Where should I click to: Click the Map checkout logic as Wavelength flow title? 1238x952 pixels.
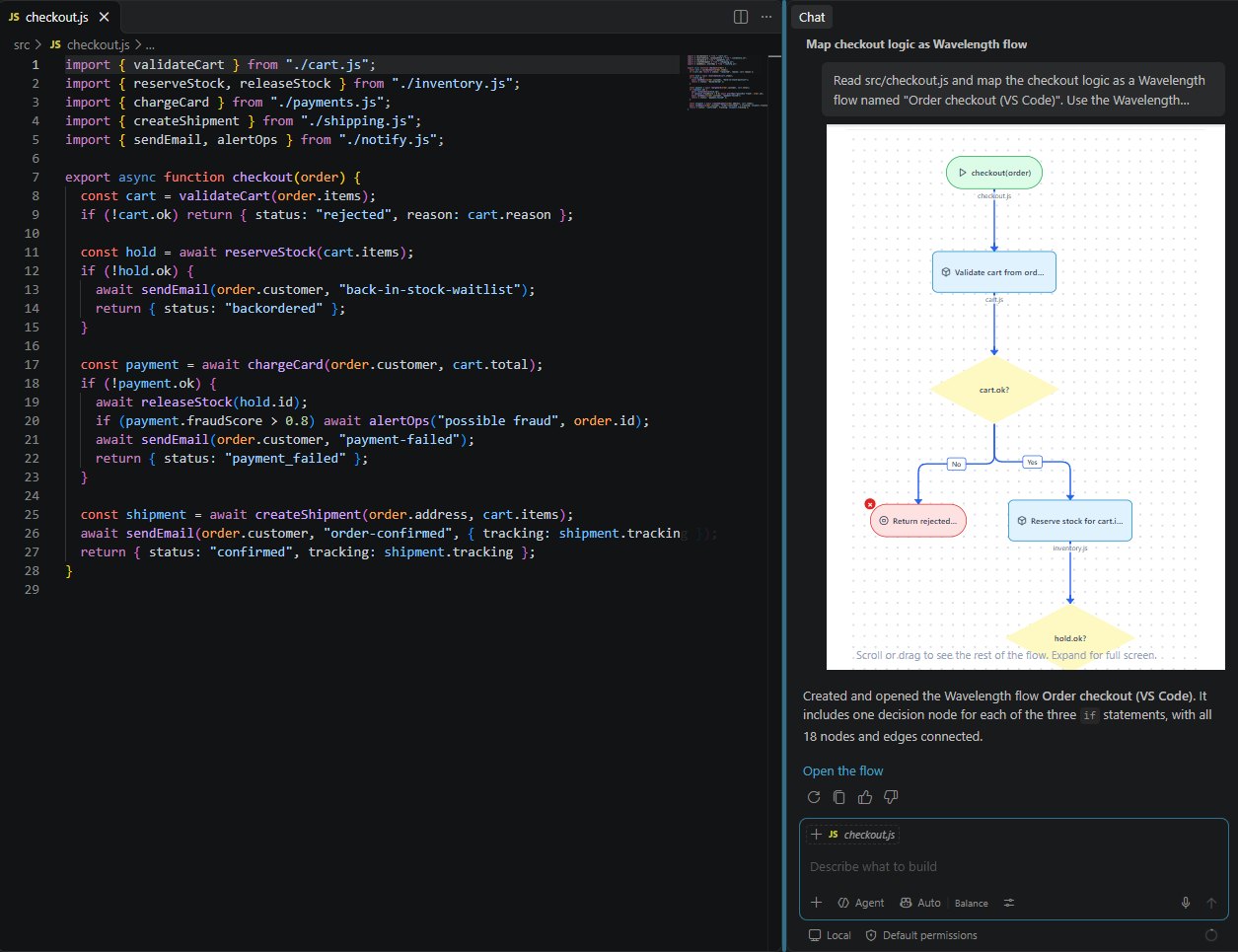click(916, 44)
